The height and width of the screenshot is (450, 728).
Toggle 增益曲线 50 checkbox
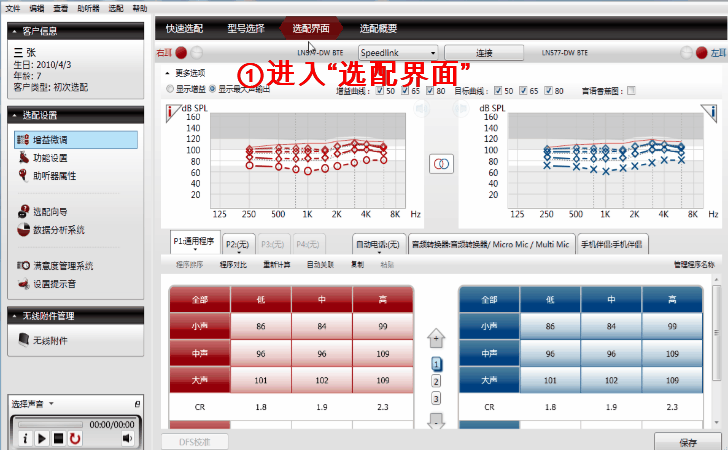[379, 91]
